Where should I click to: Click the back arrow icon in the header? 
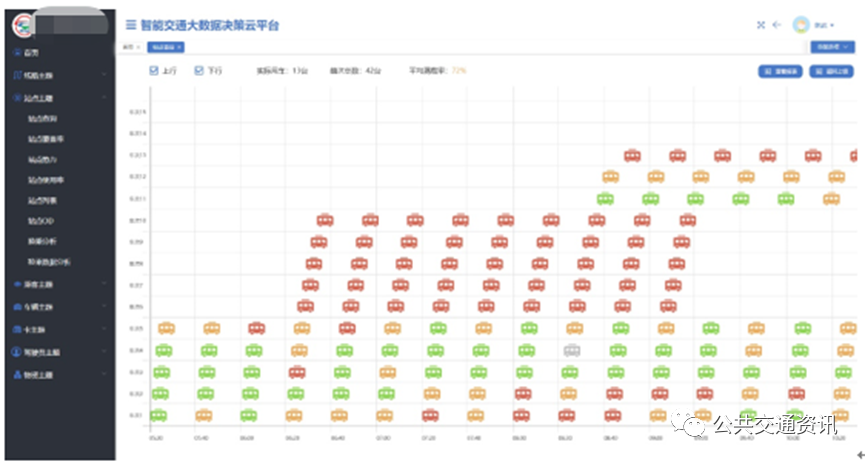point(776,25)
